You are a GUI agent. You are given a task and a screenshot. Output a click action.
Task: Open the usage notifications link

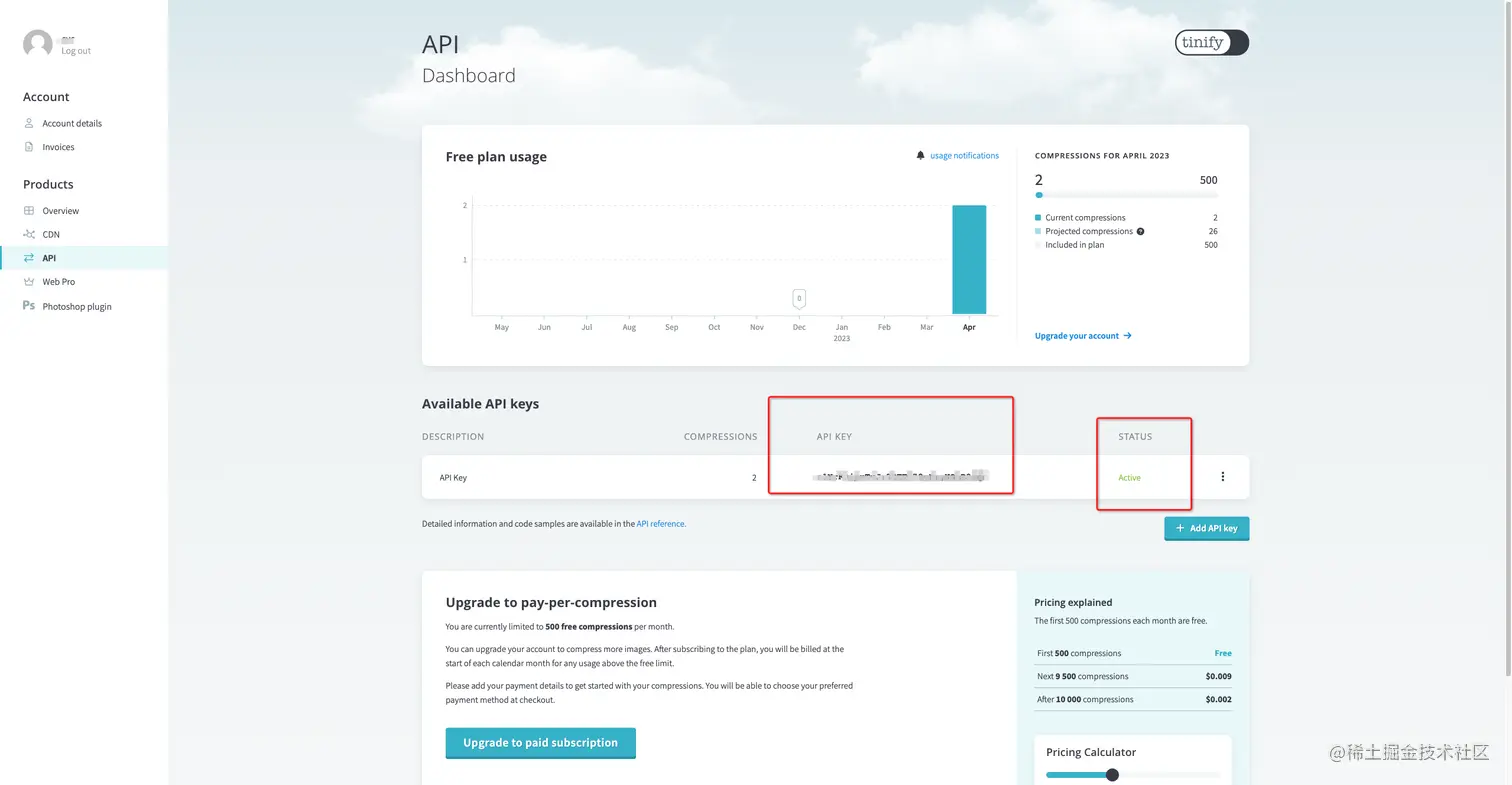[964, 156]
